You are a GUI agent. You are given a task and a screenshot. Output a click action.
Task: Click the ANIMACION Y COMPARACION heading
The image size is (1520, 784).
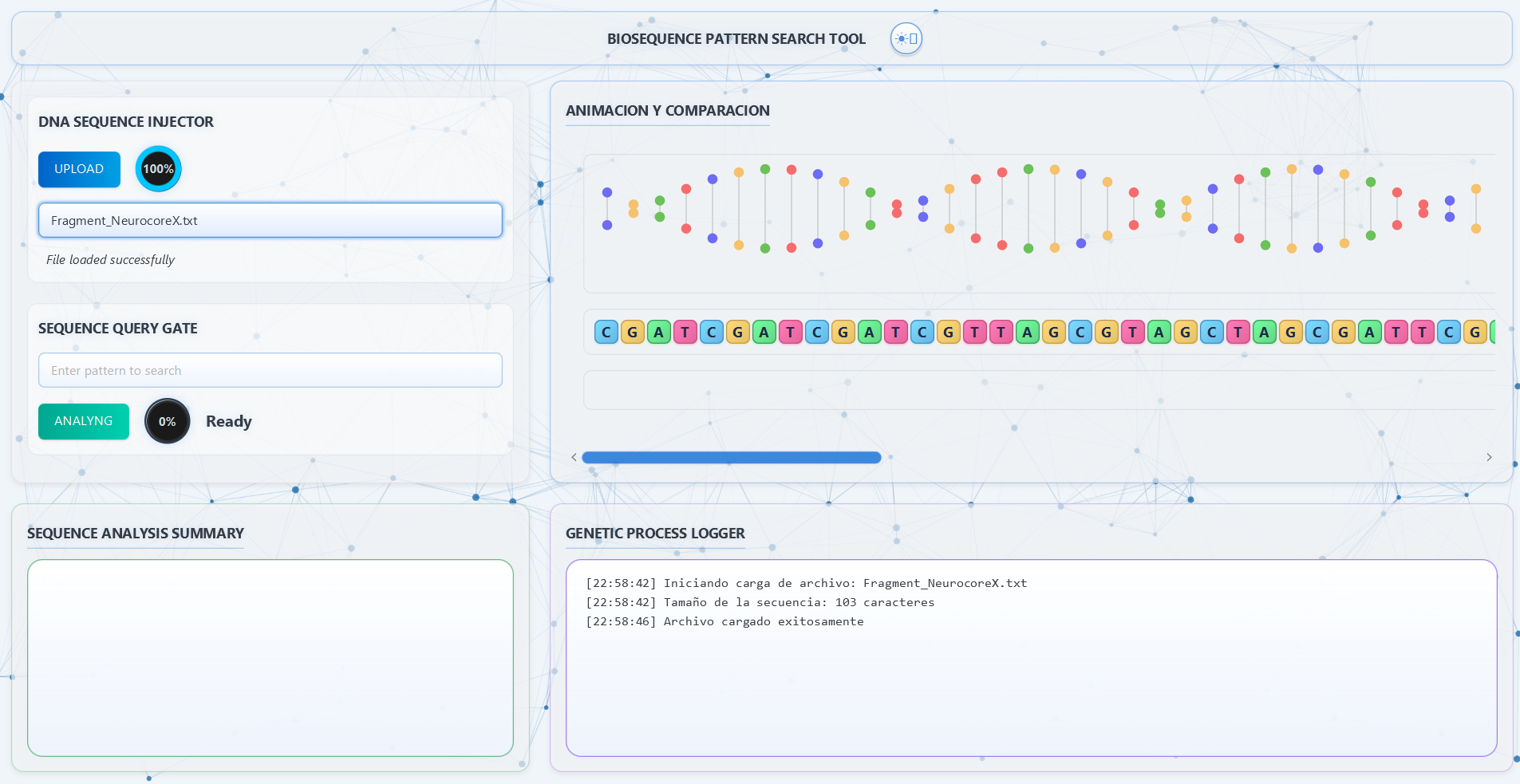point(668,111)
